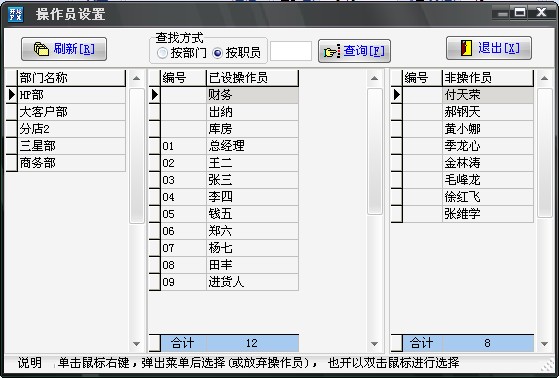The width and height of the screenshot is (559, 378).
Task: Select the 按部门 radio option
Action: point(182,53)
